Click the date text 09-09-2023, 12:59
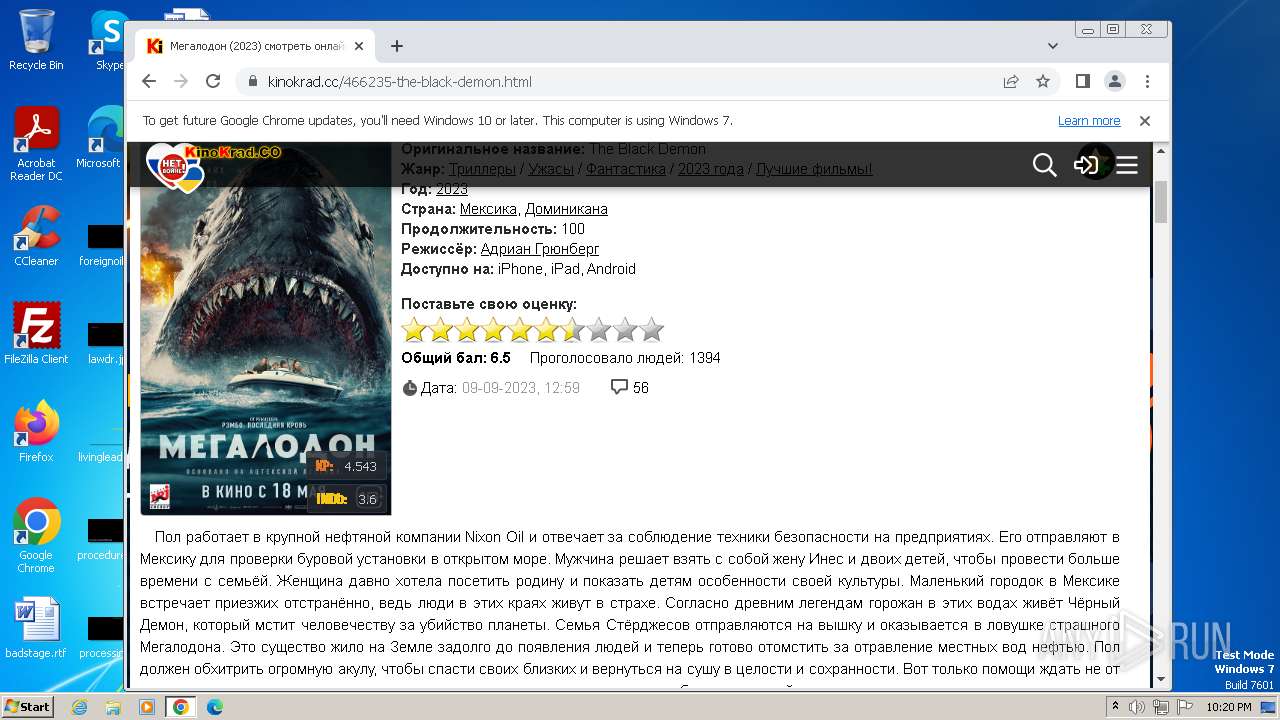 click(x=521, y=388)
